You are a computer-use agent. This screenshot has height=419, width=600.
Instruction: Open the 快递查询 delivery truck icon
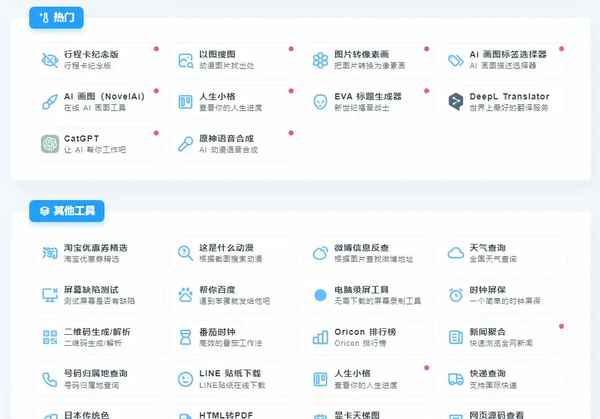pos(456,379)
